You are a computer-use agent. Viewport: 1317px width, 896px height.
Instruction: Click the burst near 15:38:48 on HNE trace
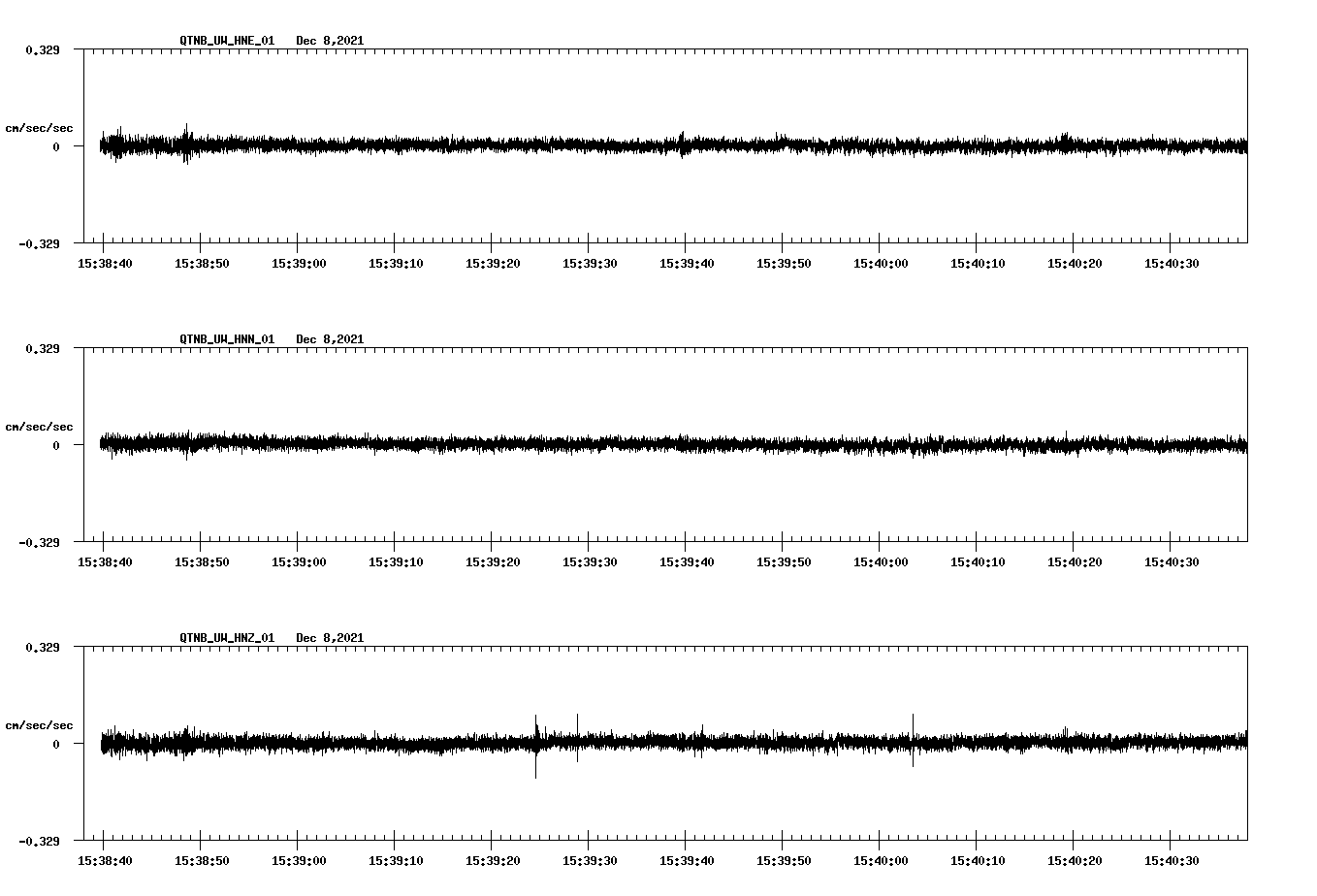tap(186, 144)
